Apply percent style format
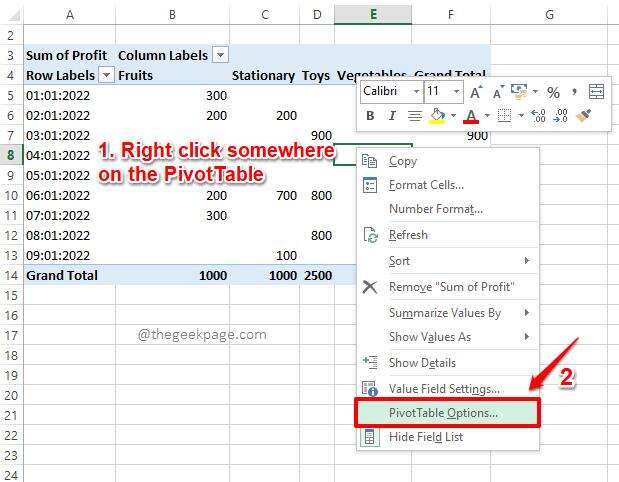The height and width of the screenshot is (482, 619). [553, 91]
